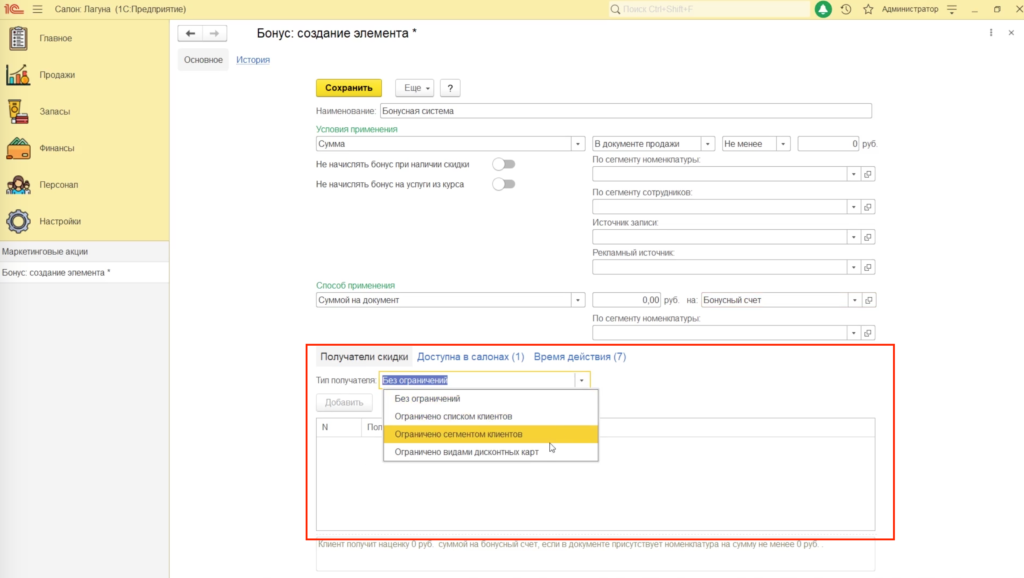Image resolution: width=1024 pixels, height=578 pixels.
Task: Click the green notifications bell icon
Action: point(823,9)
